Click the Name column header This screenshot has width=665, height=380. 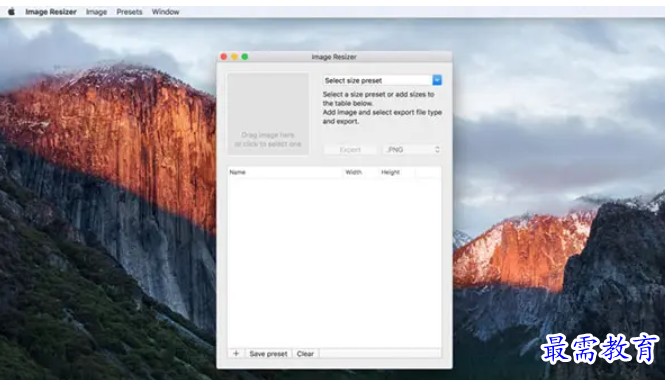coord(285,172)
